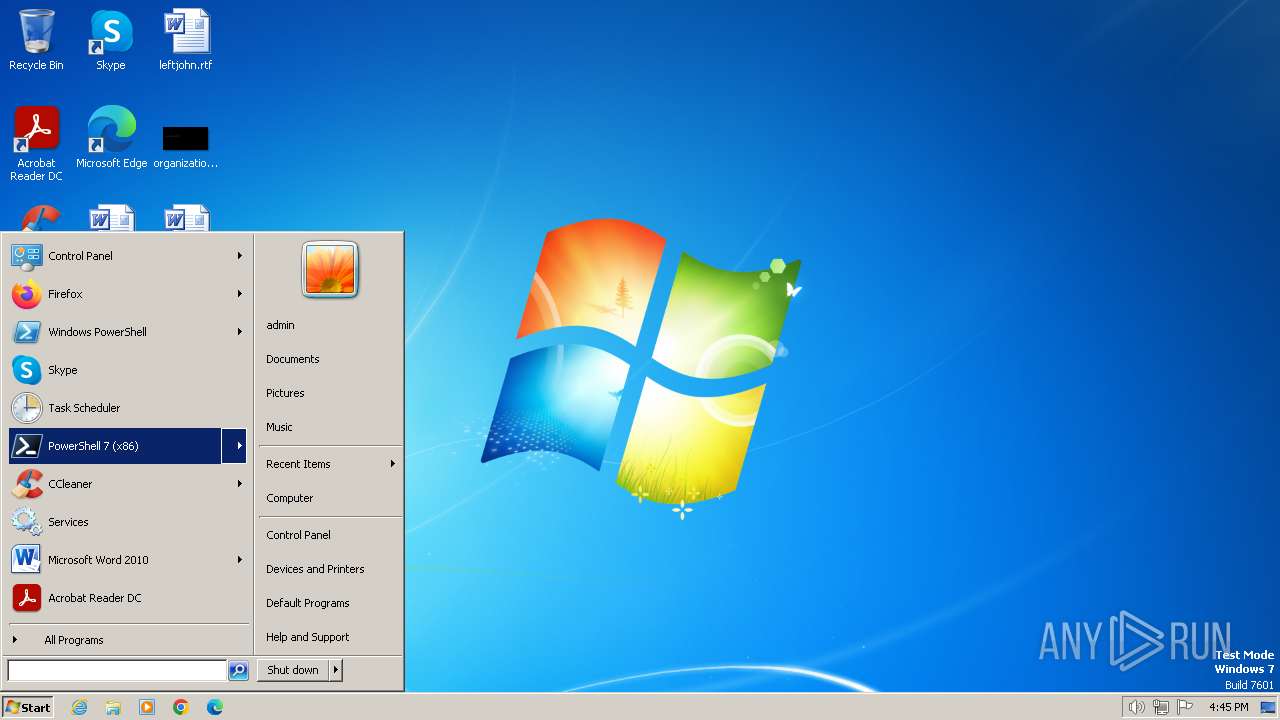The width and height of the screenshot is (1280, 720).
Task: Expand Windows PowerShell jump list arrow
Action: [240, 332]
